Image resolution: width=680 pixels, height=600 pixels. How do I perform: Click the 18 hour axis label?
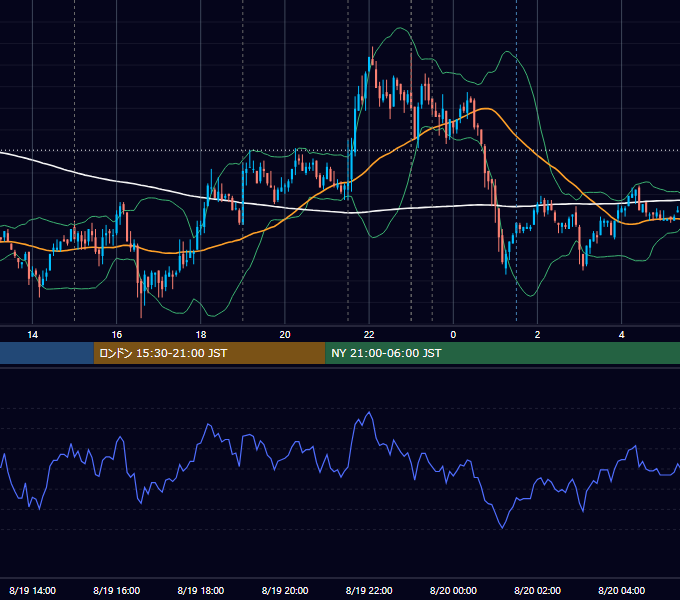pos(201,335)
